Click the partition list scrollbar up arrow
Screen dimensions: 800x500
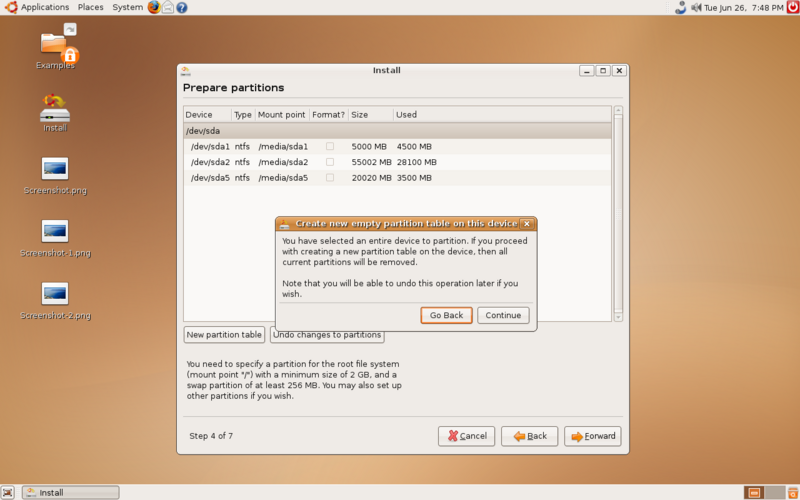click(x=618, y=110)
